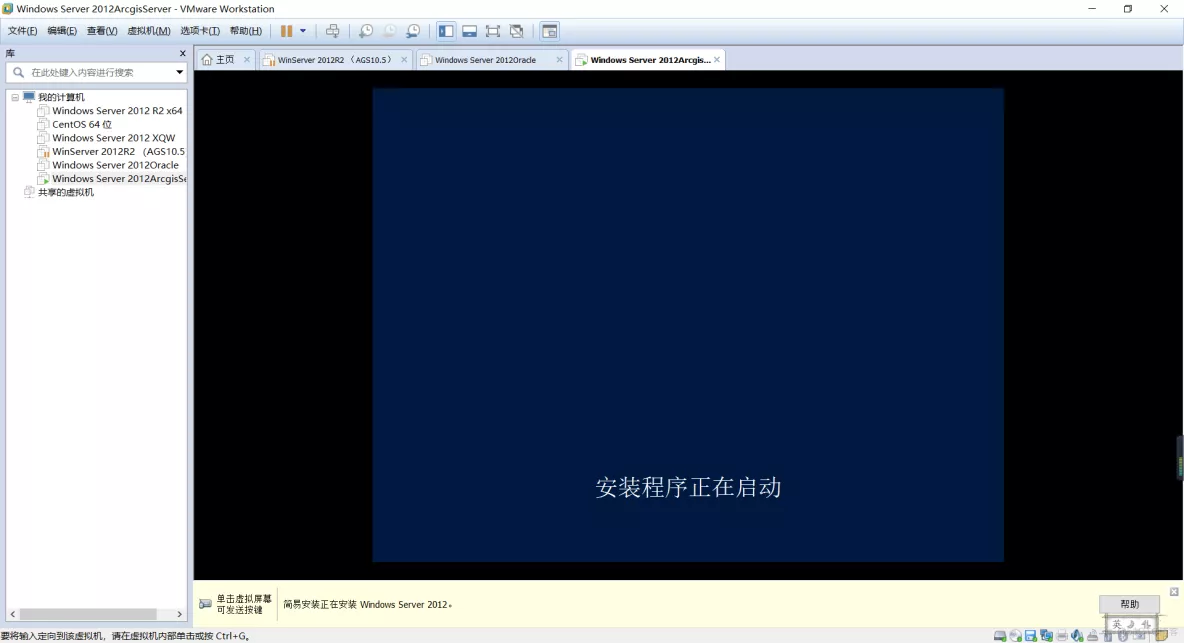Select CentOS 64 位 in the library

coord(80,124)
